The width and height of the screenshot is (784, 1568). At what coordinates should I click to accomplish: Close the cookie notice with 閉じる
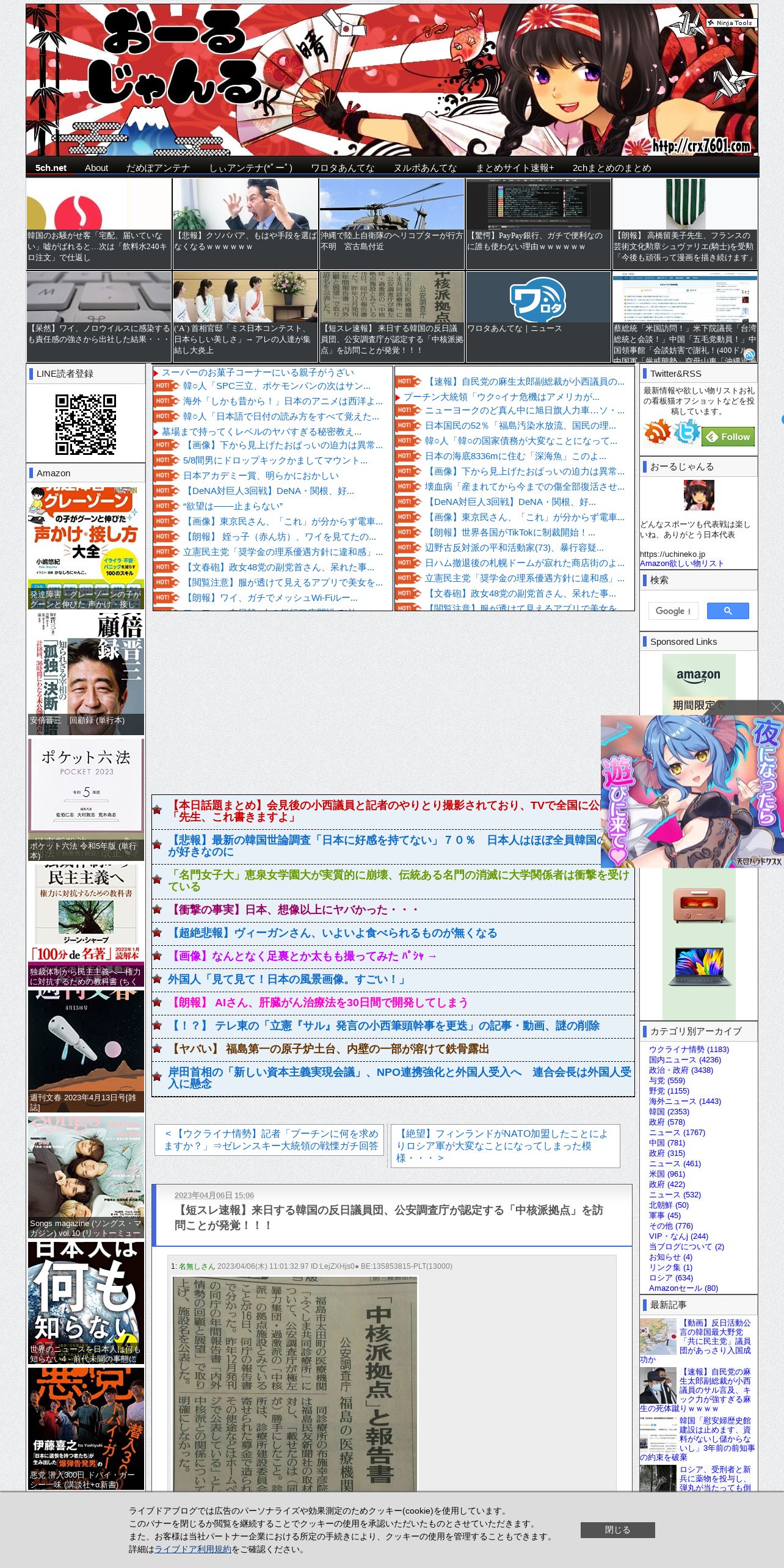617,1530
